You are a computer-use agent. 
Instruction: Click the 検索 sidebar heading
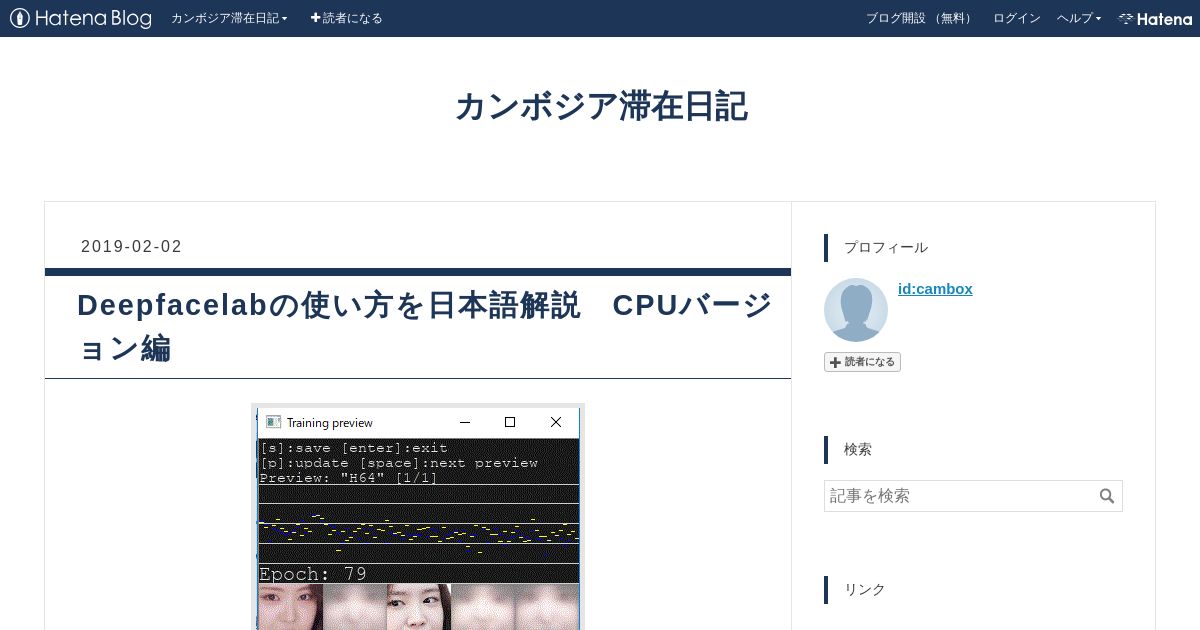858,449
